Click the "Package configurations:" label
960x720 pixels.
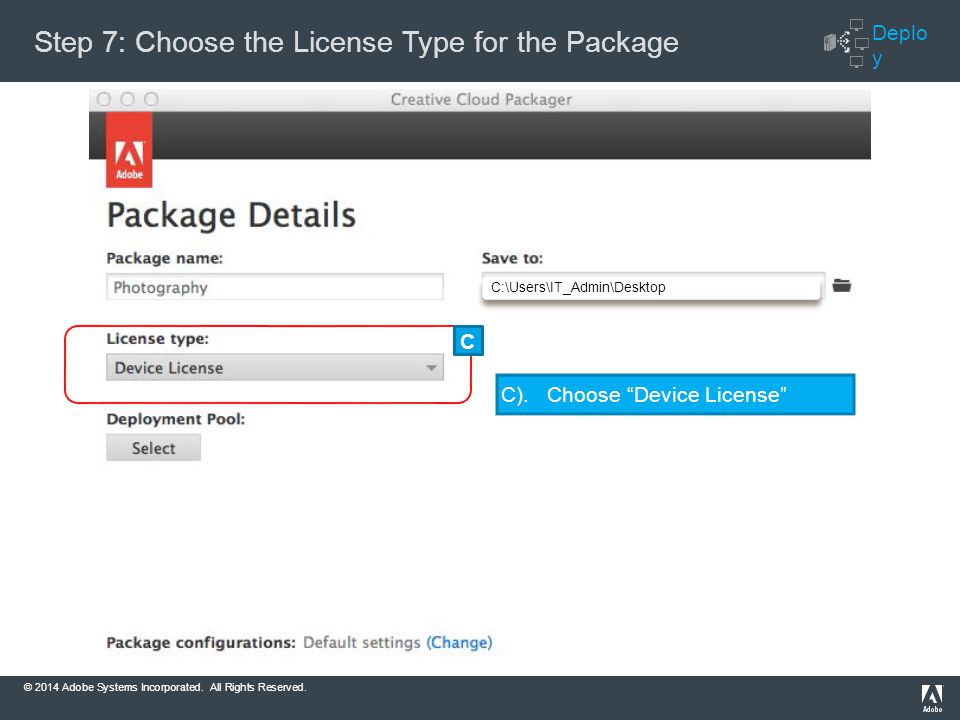(201, 642)
